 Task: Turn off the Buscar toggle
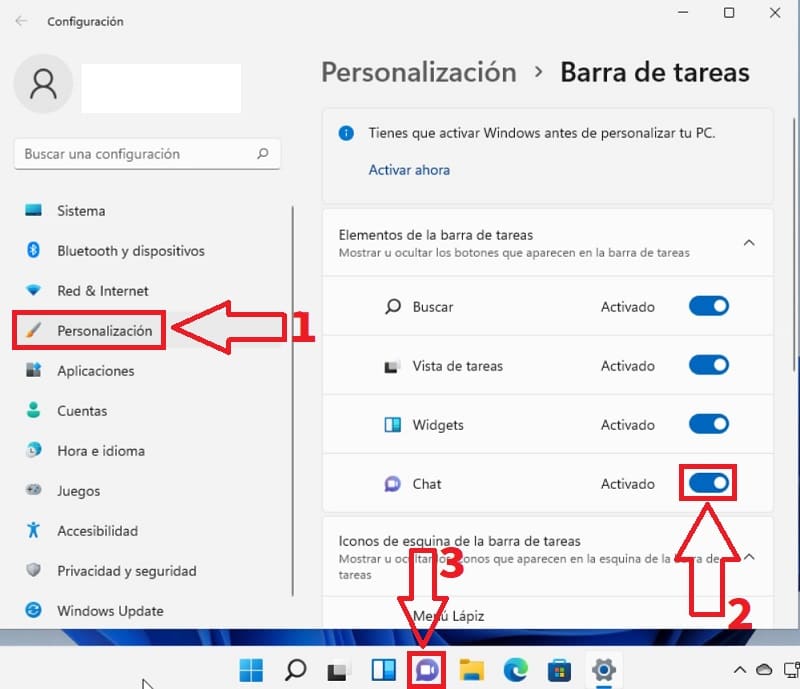[708, 306]
